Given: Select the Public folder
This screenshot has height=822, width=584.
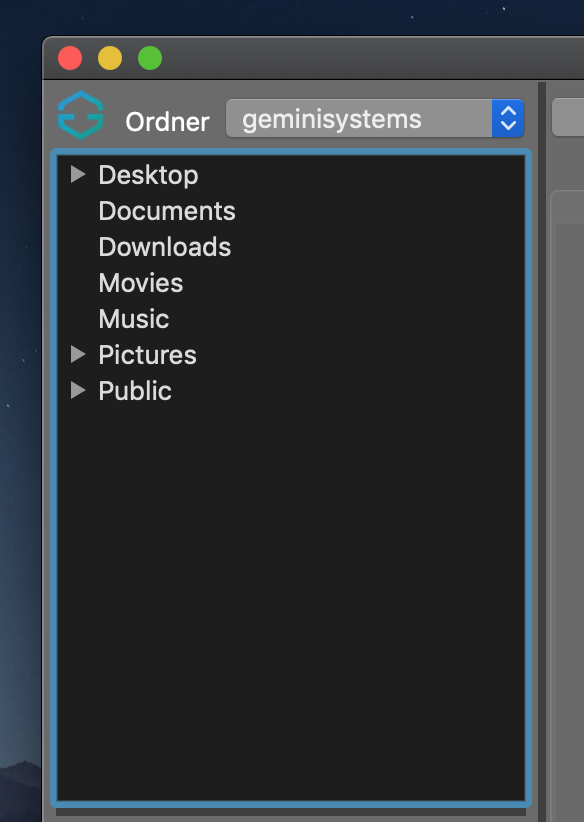Looking at the screenshot, I should (135, 391).
